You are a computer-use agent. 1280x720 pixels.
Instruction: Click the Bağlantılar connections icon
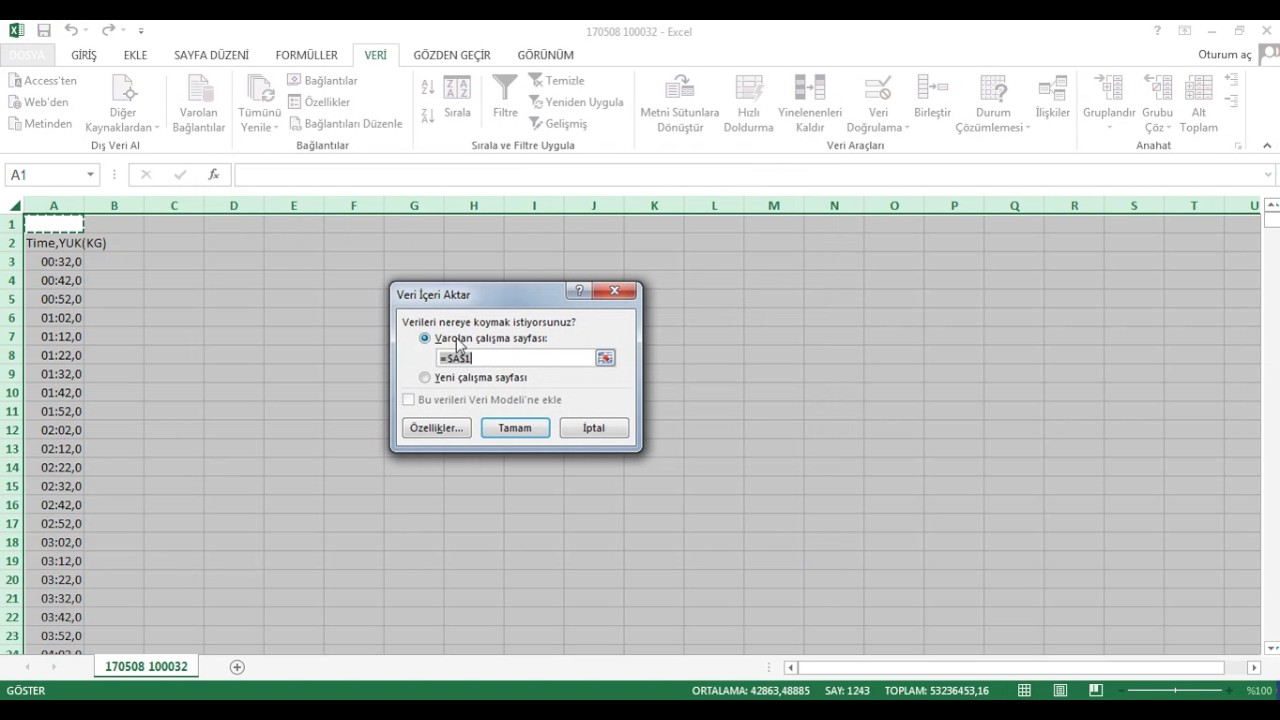click(295, 80)
